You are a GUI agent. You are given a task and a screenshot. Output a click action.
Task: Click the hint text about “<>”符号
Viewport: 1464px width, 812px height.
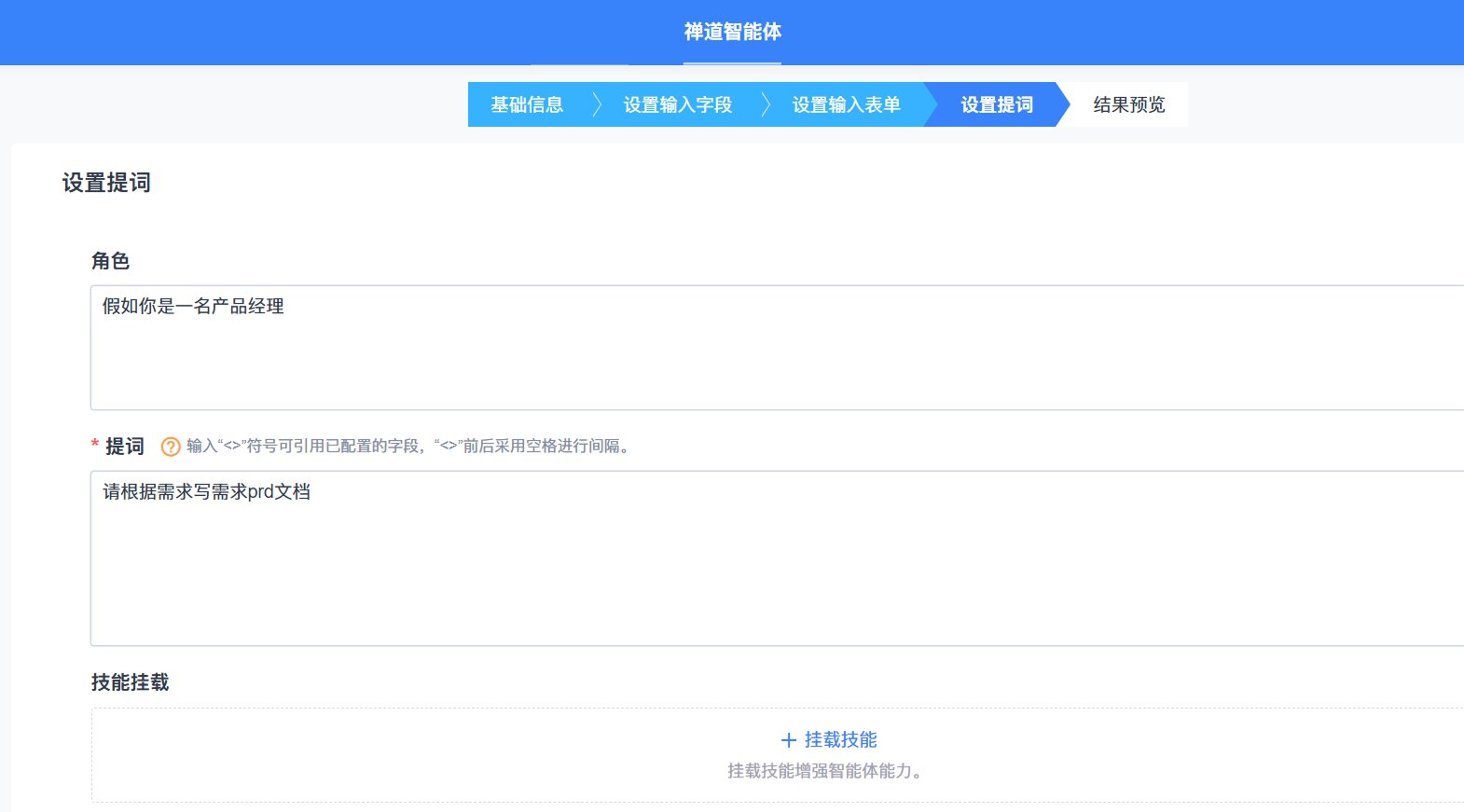click(x=410, y=447)
